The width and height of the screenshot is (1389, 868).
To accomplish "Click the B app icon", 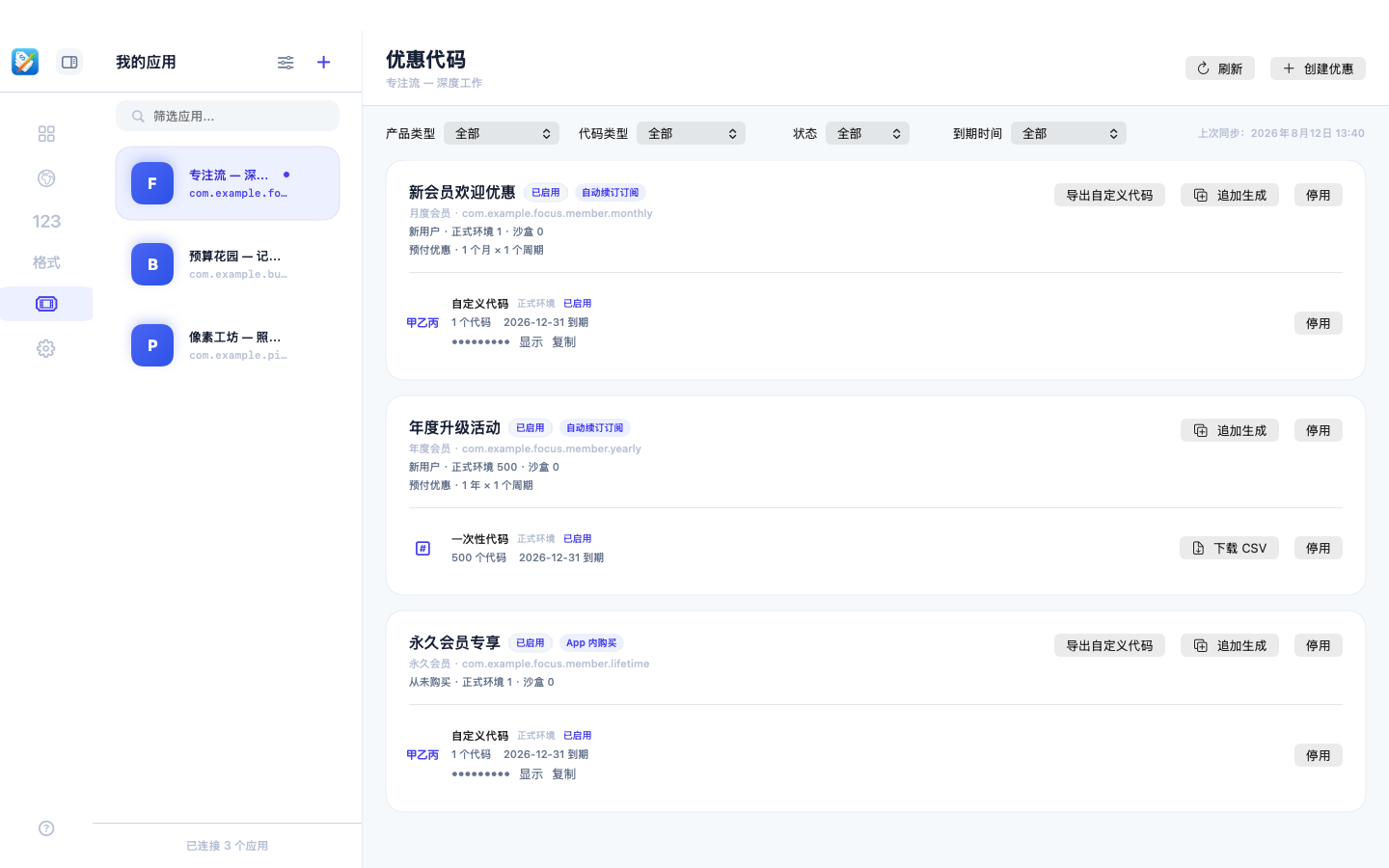I will coord(152,264).
